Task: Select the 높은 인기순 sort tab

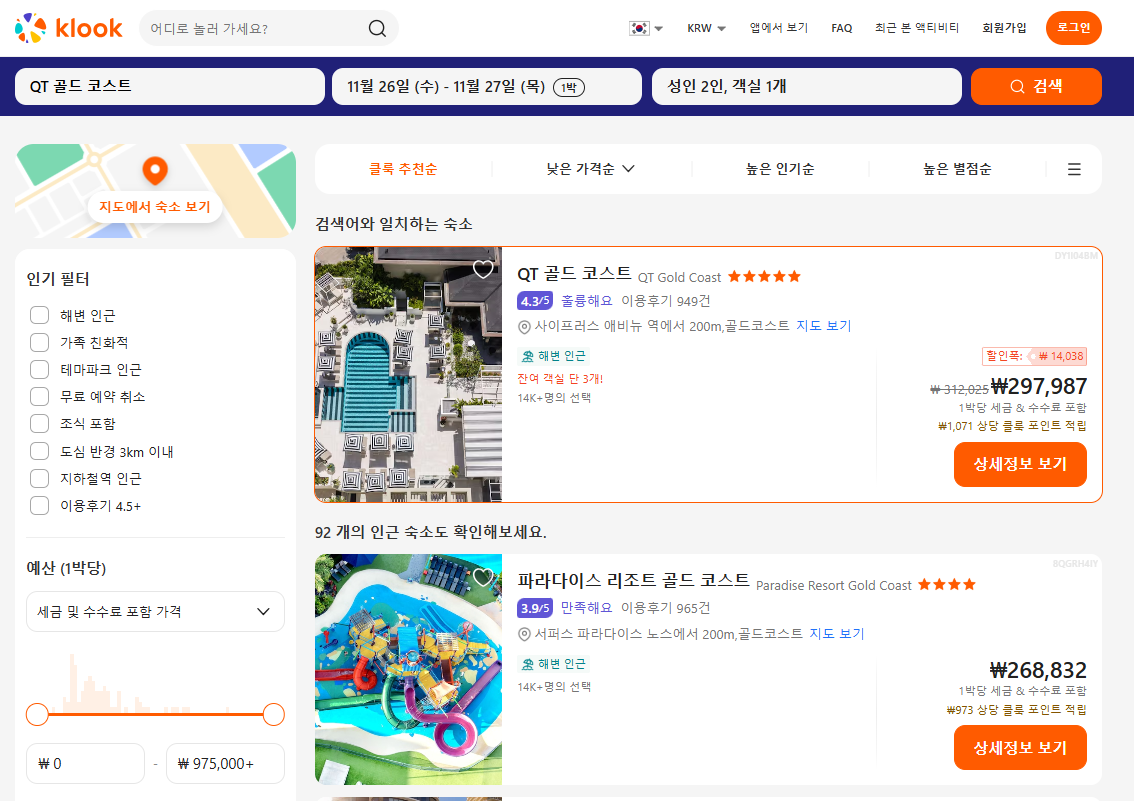Action: click(780, 168)
